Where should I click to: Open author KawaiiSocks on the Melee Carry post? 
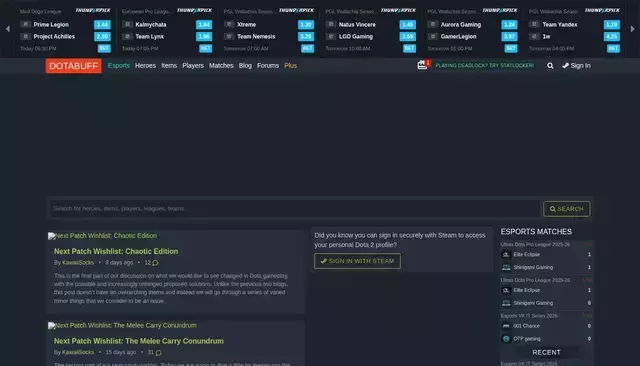(x=78, y=353)
